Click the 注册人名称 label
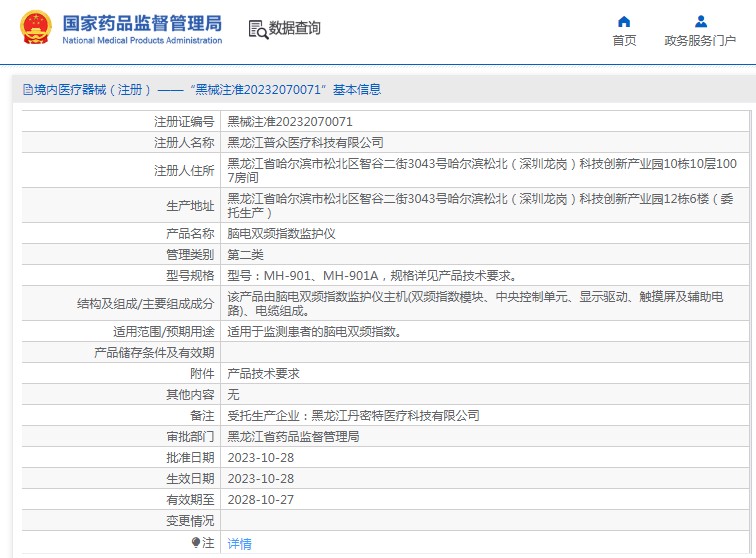 pyautogui.click(x=184, y=143)
